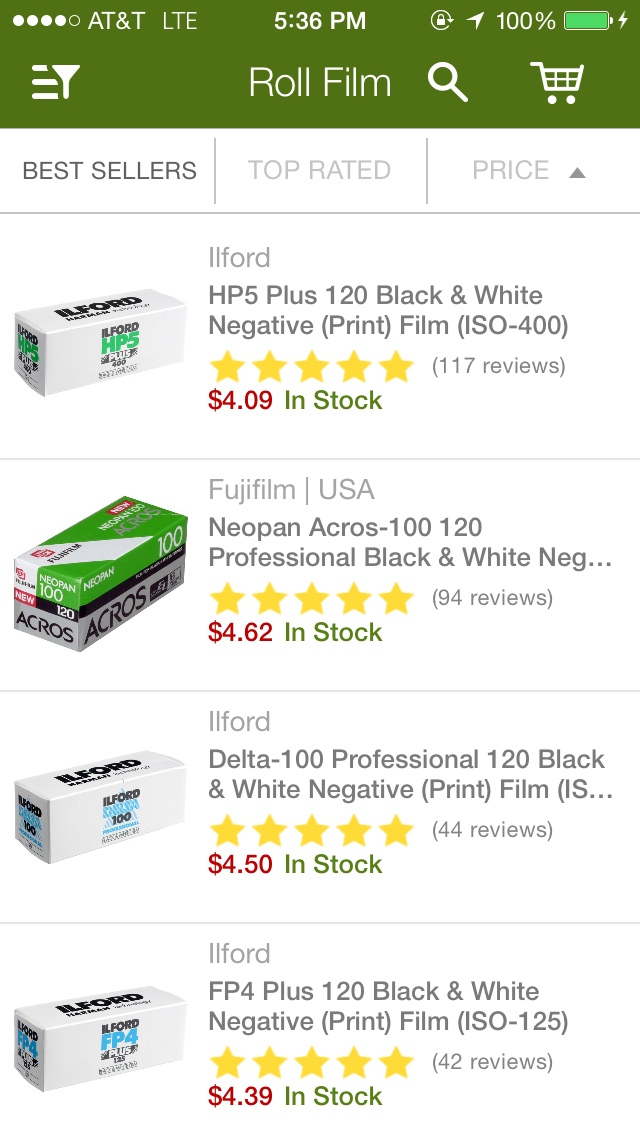The height and width of the screenshot is (1136, 640).
Task: Click the HP5 Plus star rating
Action: (312, 367)
